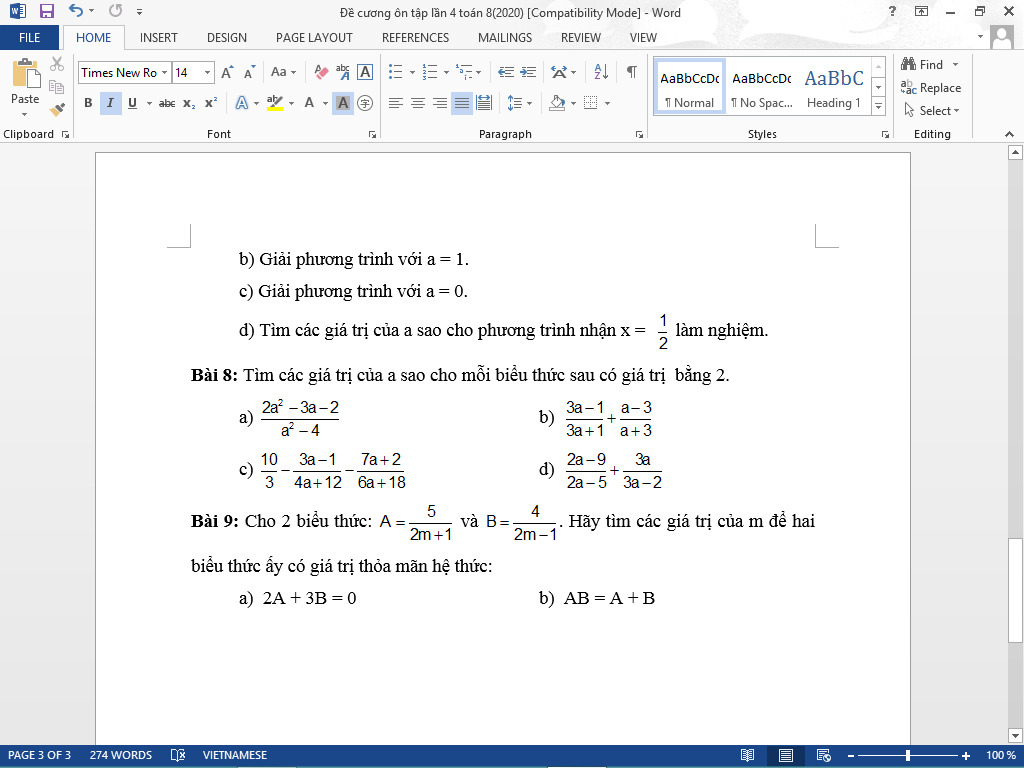Toggle Bold formatting

(88, 103)
